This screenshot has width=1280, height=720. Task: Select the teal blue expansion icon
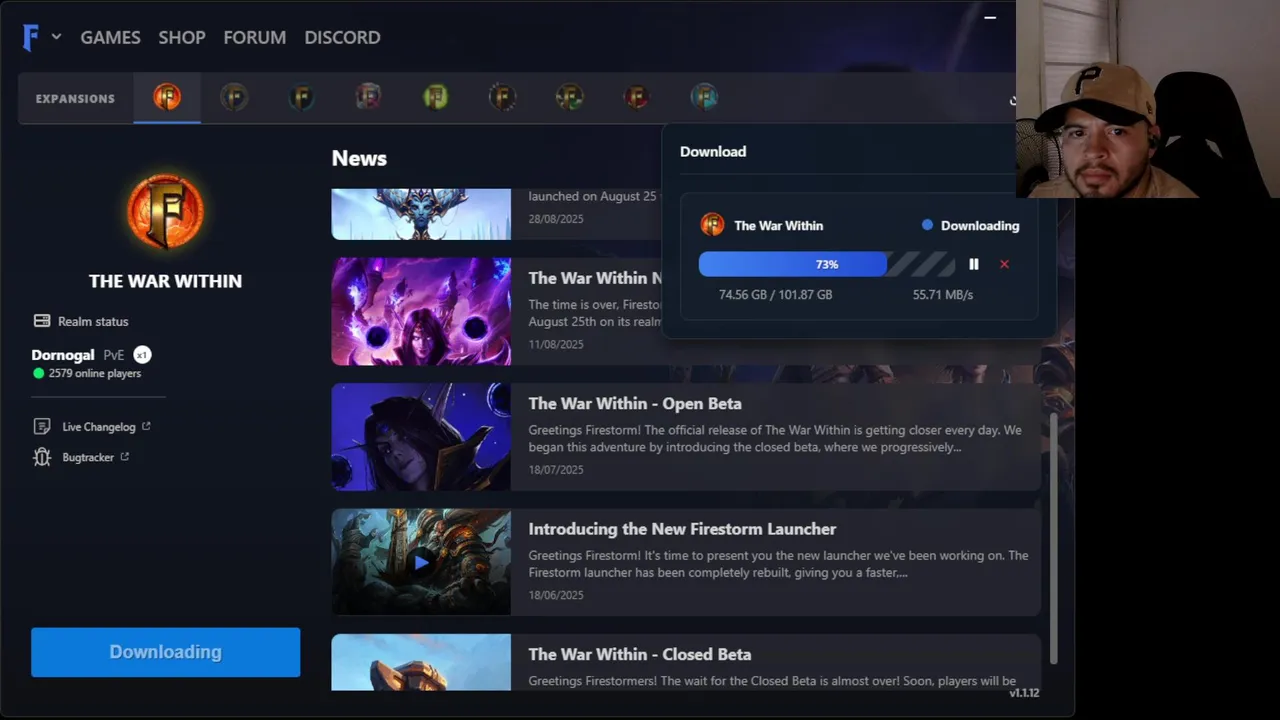coord(704,97)
